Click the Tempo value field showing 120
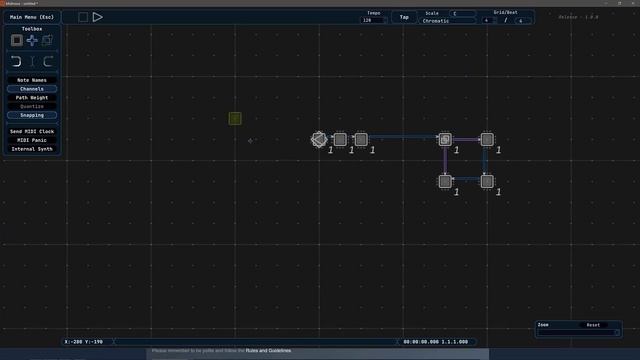 click(372, 20)
